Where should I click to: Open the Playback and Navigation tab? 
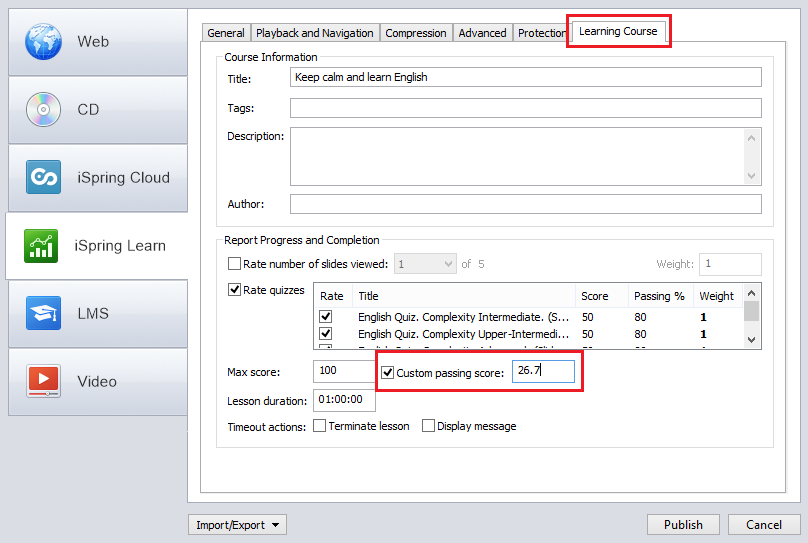[x=315, y=33]
